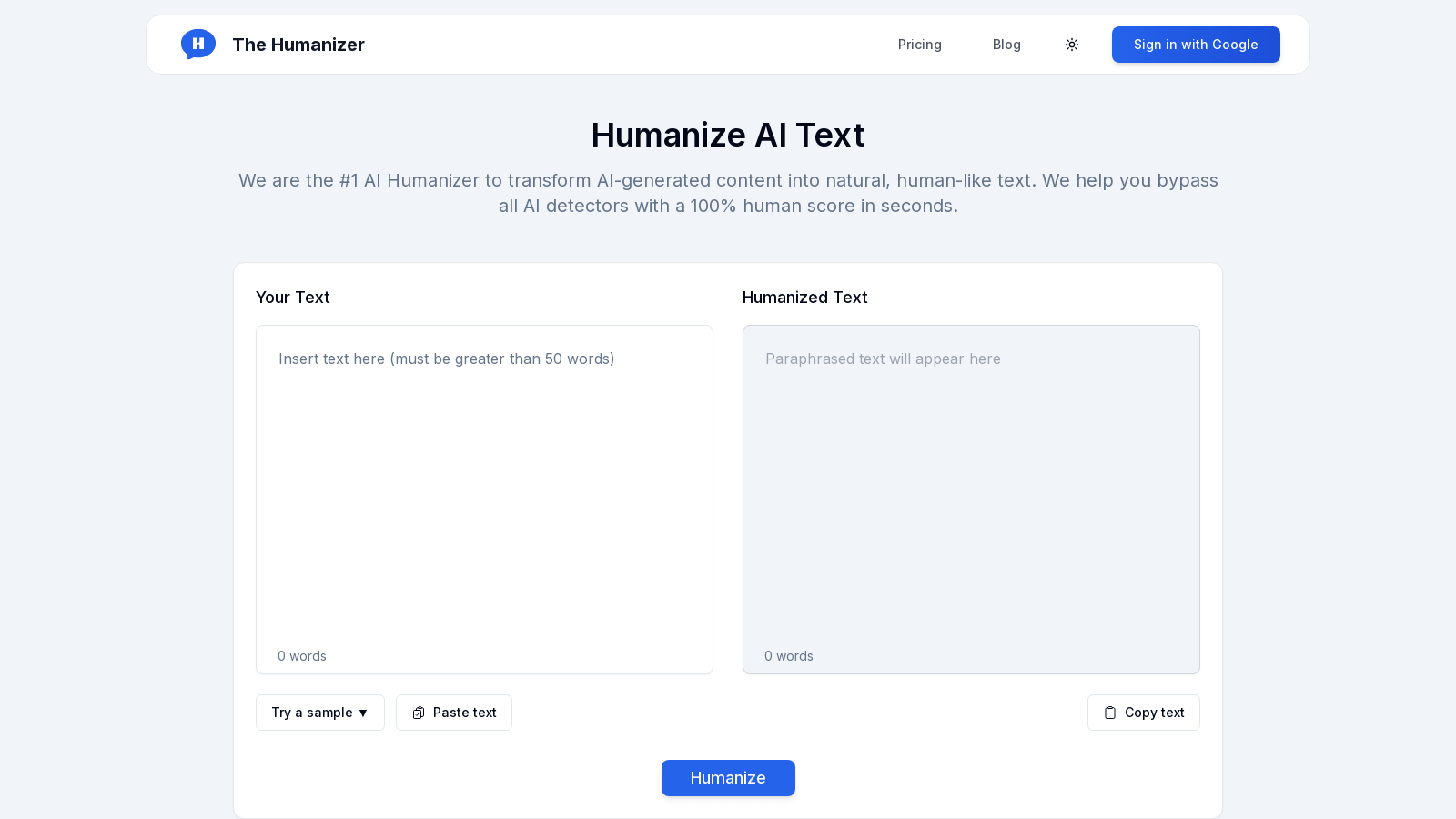This screenshot has width=1456, height=819.
Task: Click the Humanize AI Text heading
Action: pos(728,135)
